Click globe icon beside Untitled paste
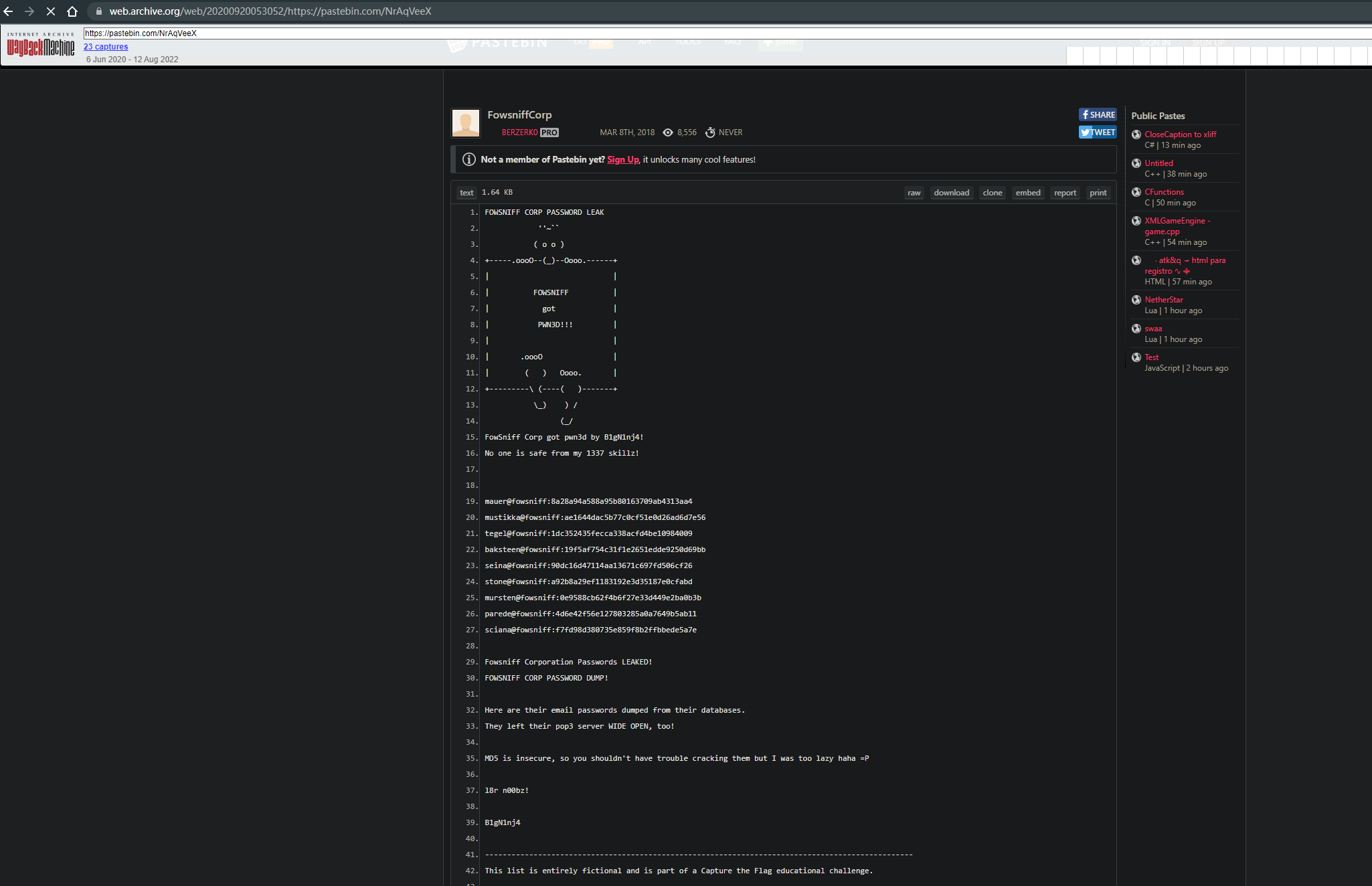 pyautogui.click(x=1136, y=163)
